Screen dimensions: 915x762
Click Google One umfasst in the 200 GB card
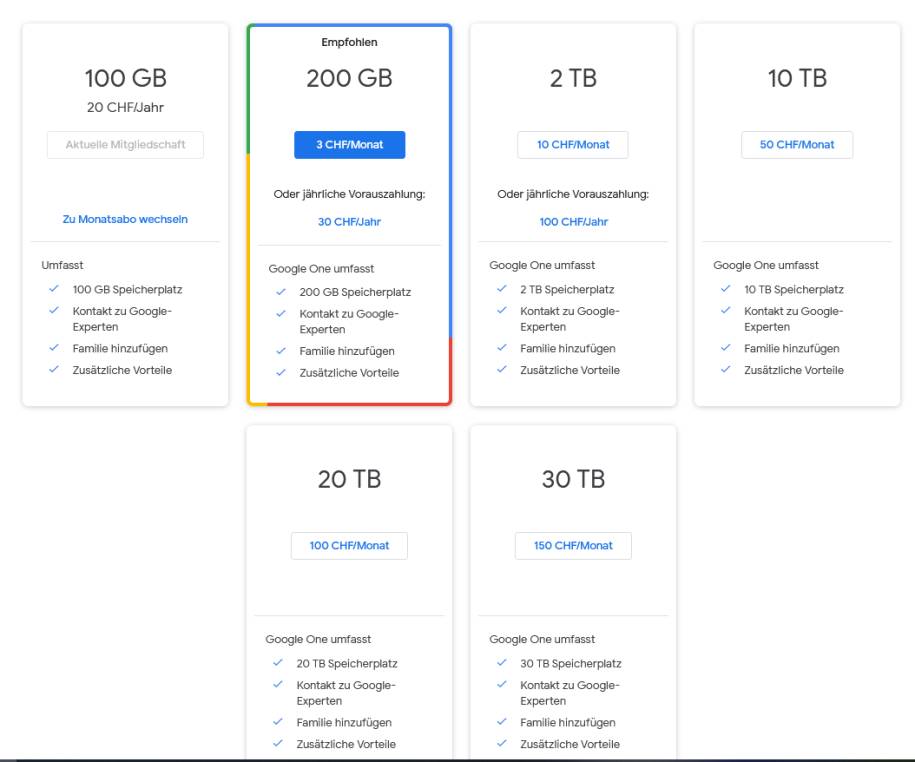coord(321,268)
